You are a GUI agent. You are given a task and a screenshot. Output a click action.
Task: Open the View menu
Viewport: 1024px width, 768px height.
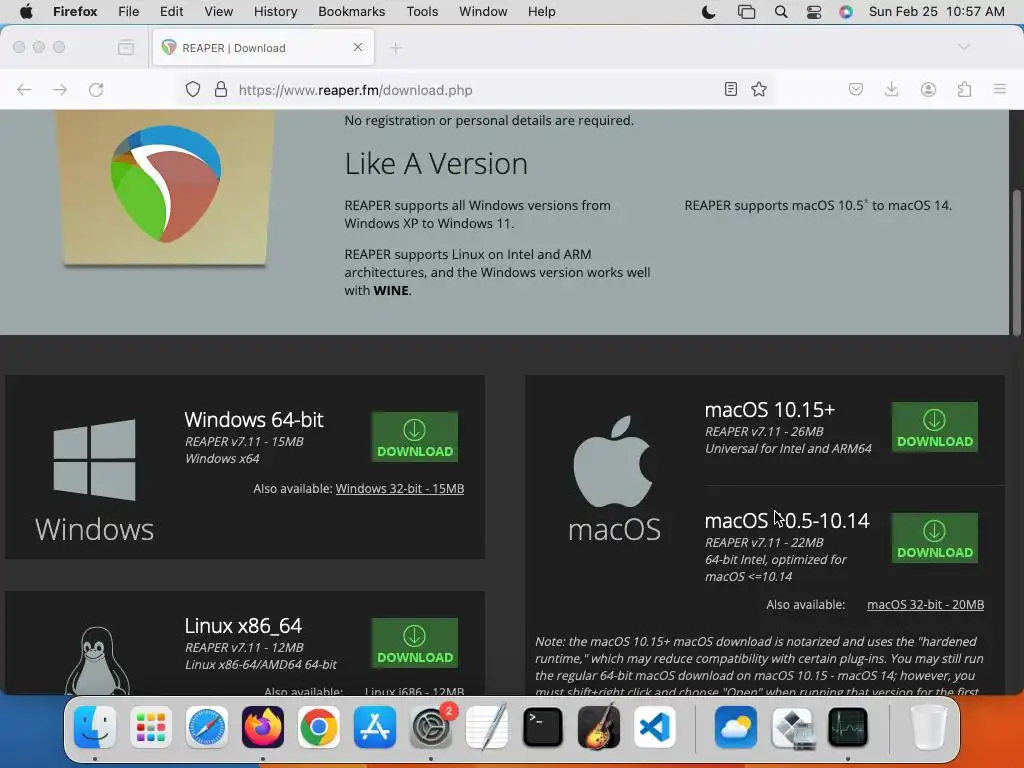point(218,11)
